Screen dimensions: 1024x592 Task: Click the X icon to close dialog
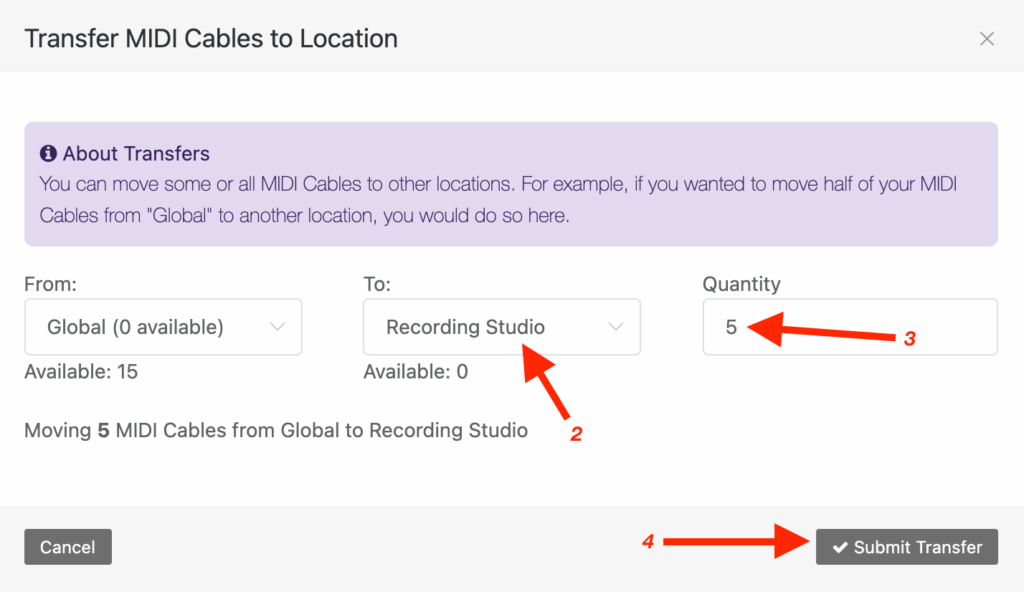[987, 39]
